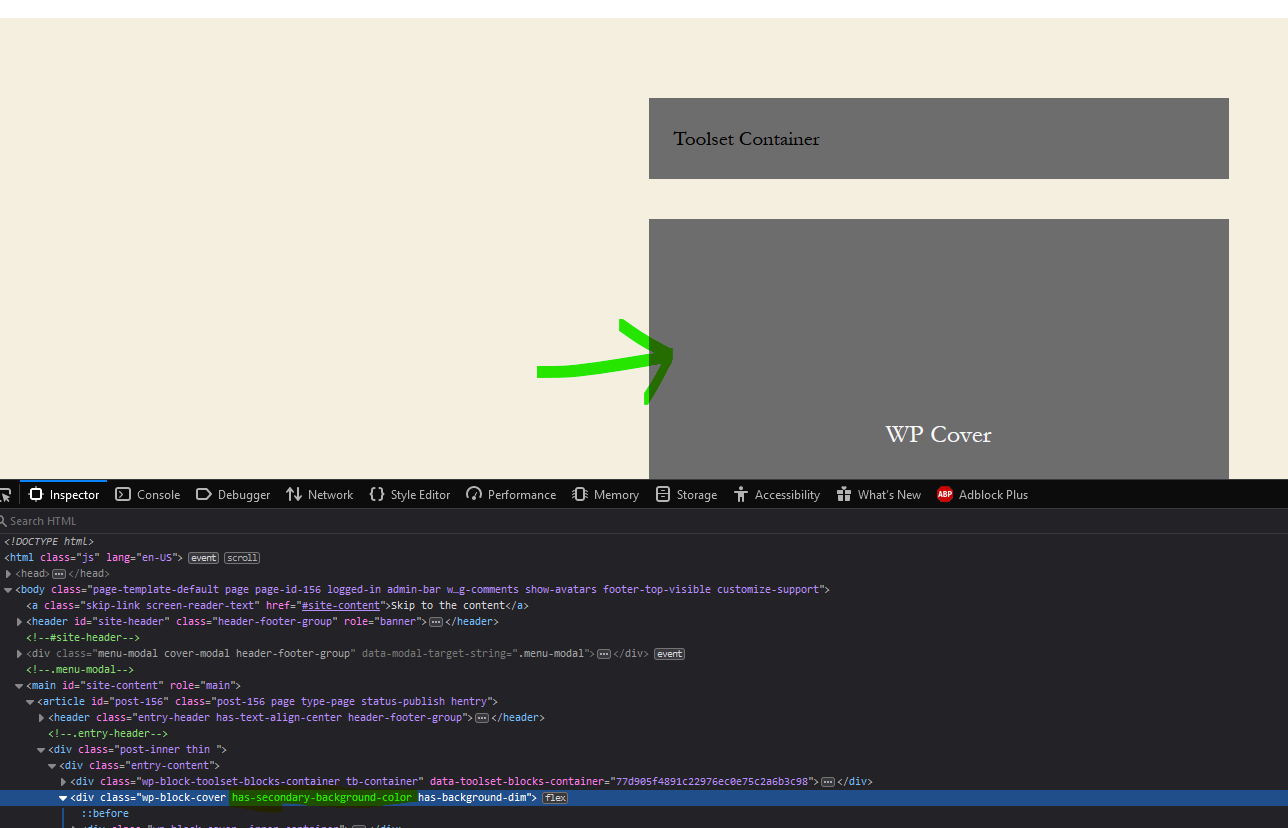The width and height of the screenshot is (1288, 828).
Task: Click the scroll badge on html element
Action: point(242,558)
